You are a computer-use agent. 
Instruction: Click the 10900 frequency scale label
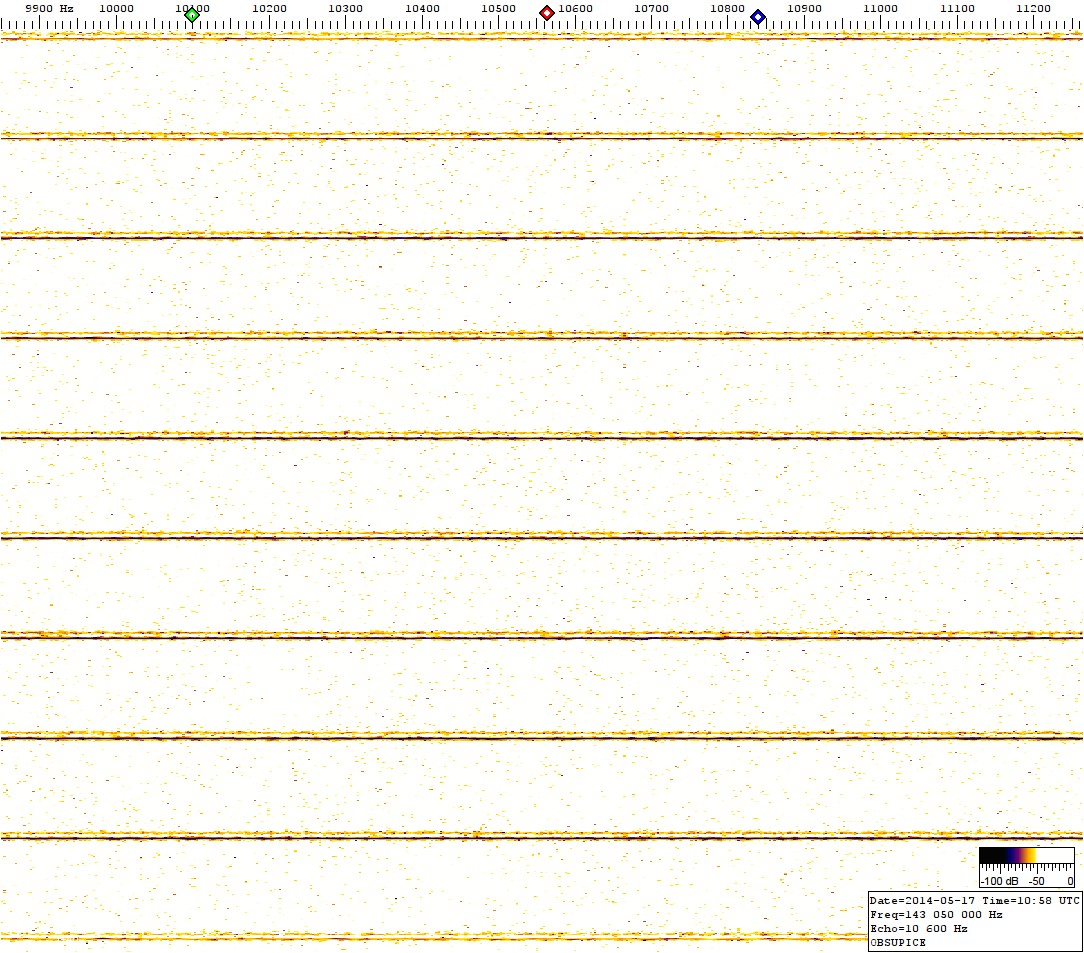pos(804,8)
